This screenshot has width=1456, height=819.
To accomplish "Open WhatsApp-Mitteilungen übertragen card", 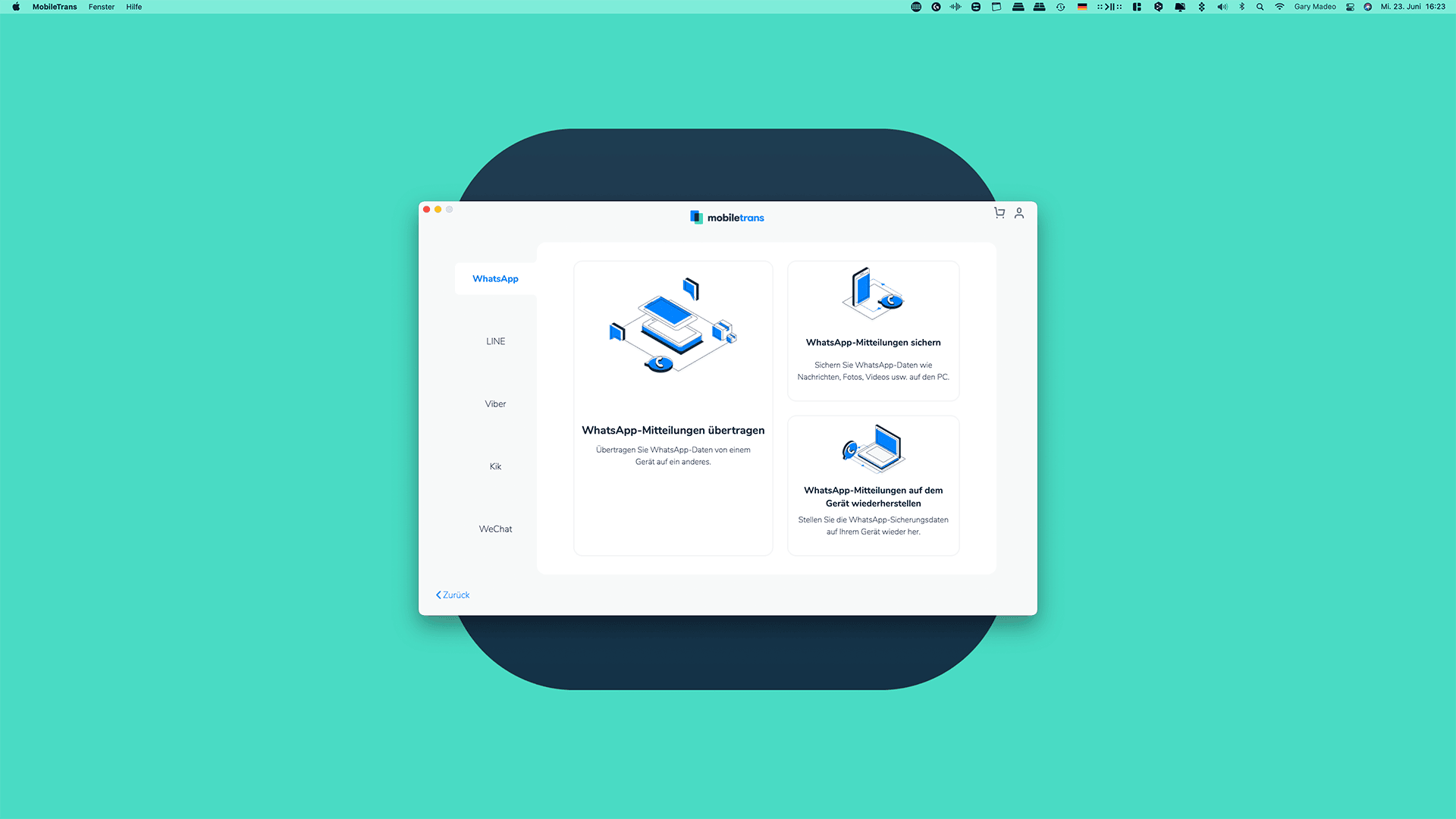I will [673, 408].
